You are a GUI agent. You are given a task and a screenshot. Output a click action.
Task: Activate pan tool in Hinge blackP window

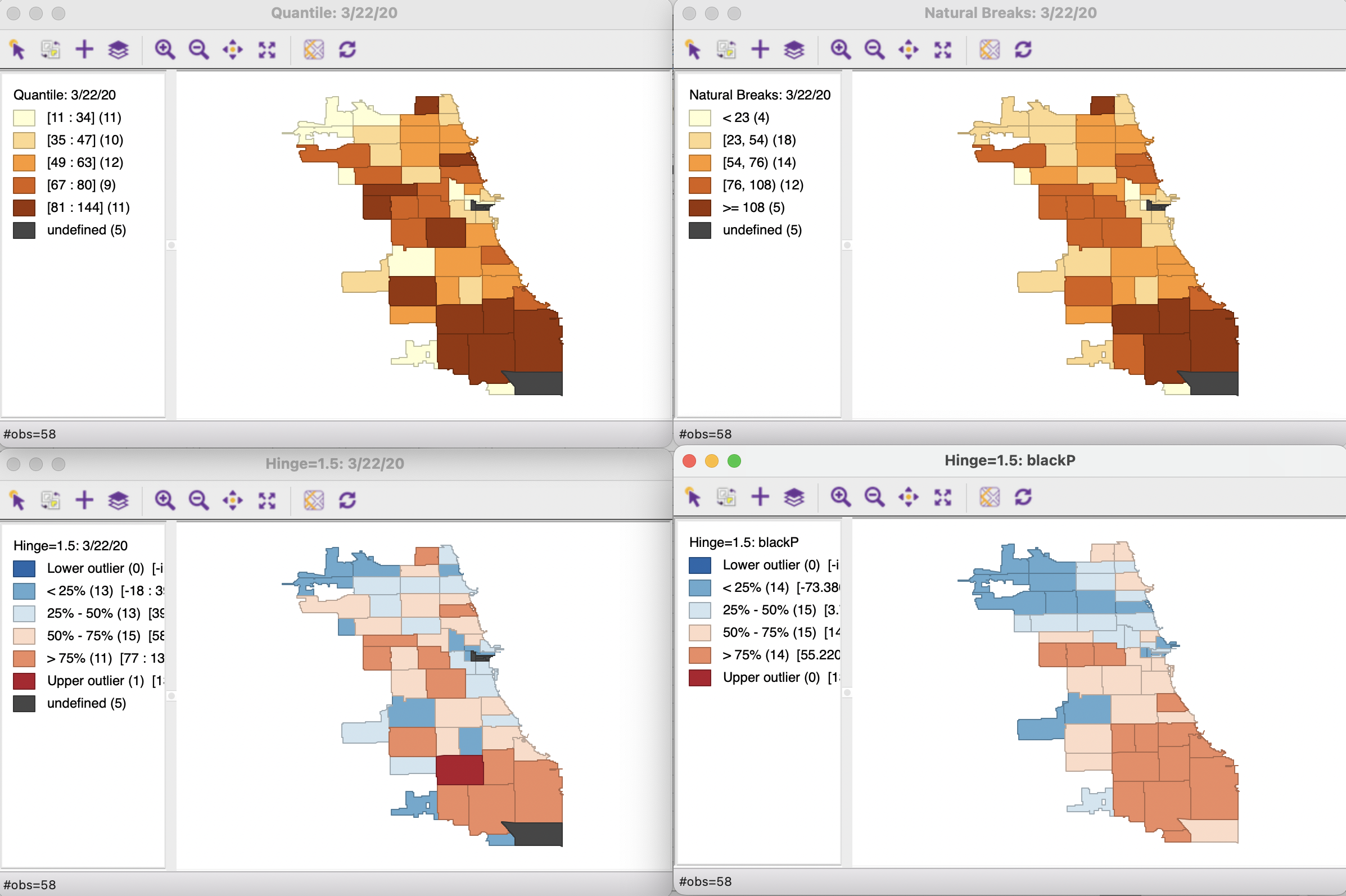click(x=908, y=497)
